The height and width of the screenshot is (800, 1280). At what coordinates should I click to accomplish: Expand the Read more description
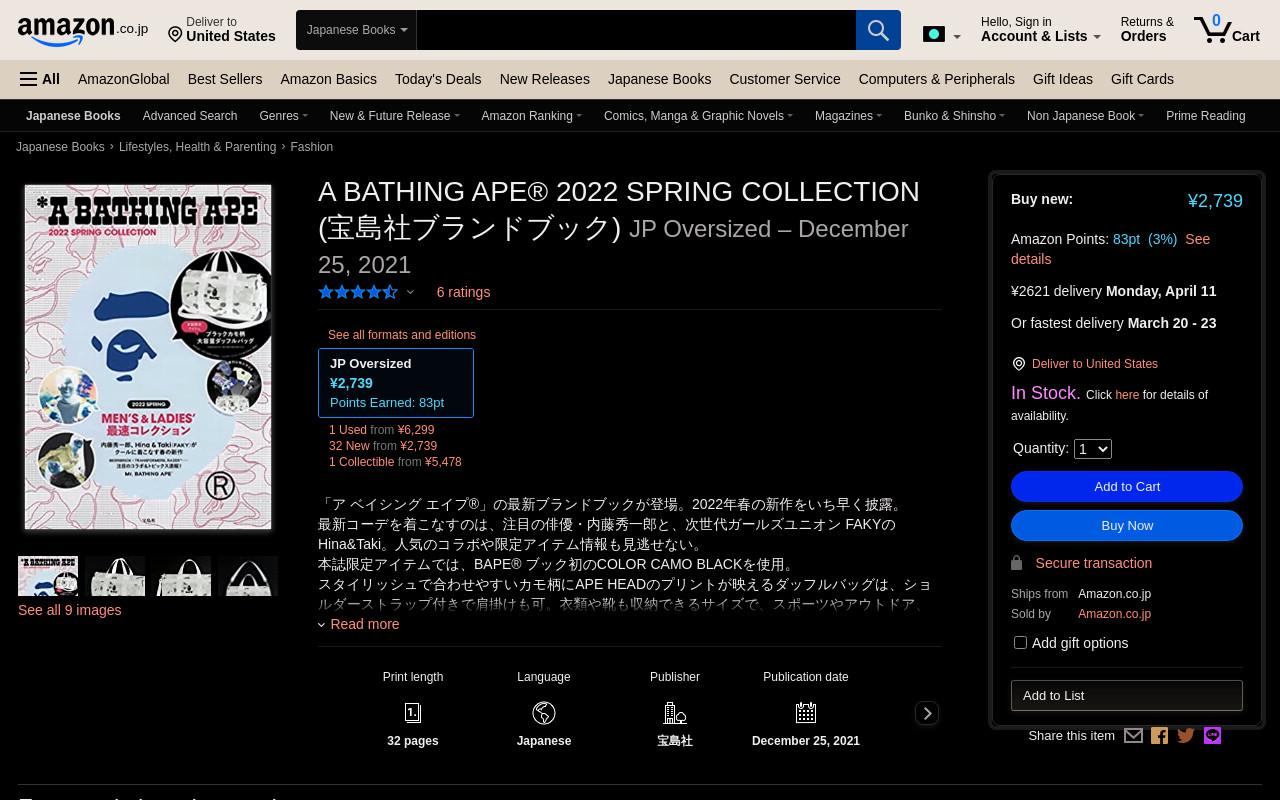point(359,624)
